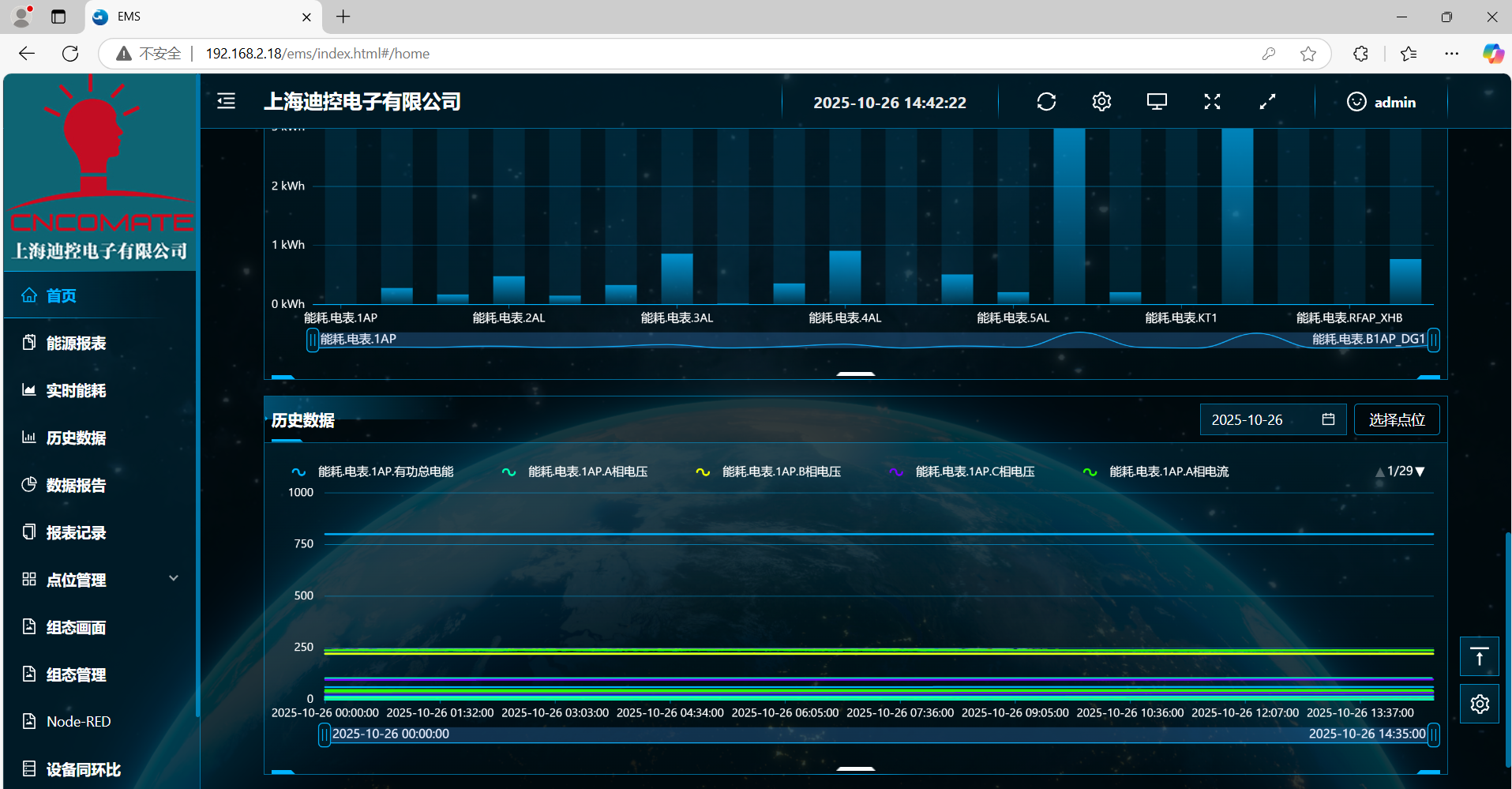Toggle fullscreen with the four-corner icon
Screen dimensions: 1512x789
(1212, 102)
